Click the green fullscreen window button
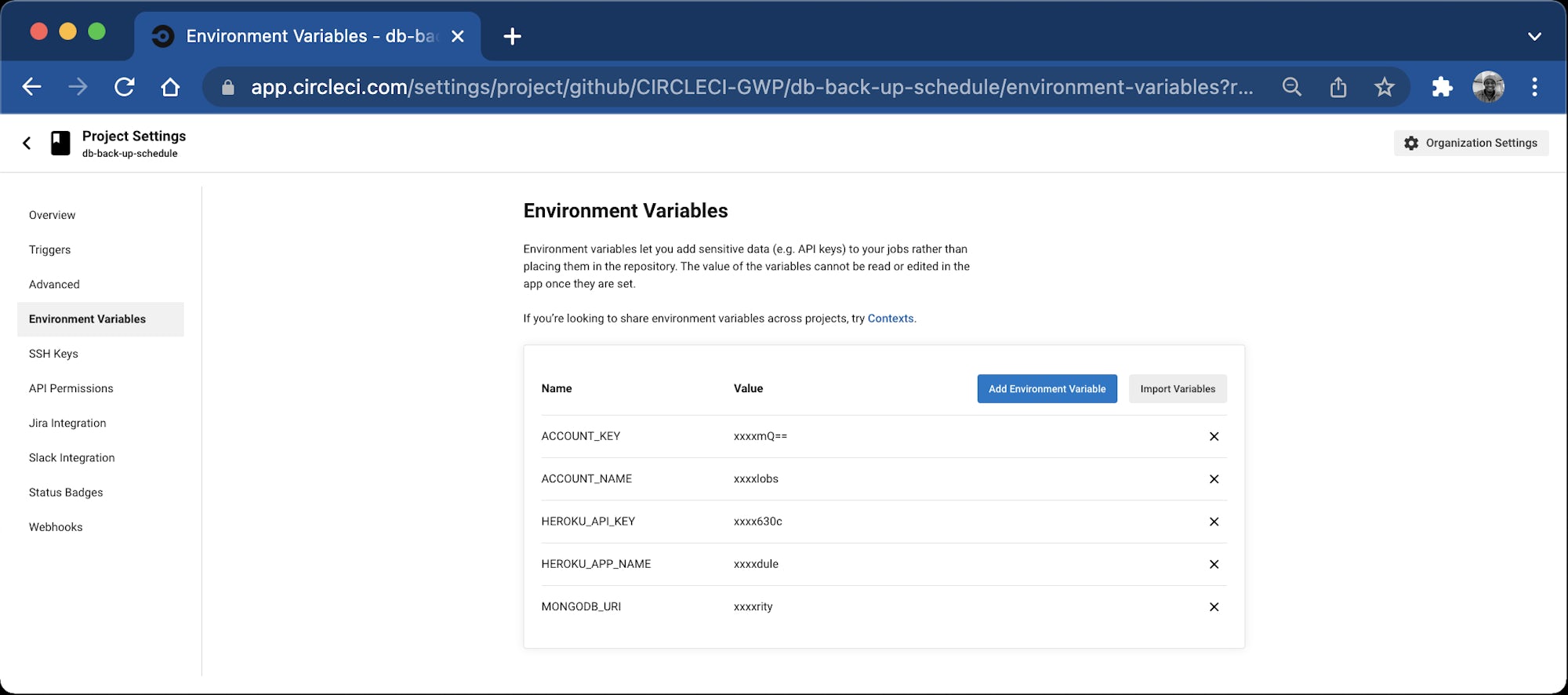The height and width of the screenshot is (695, 1568). pyautogui.click(x=96, y=31)
